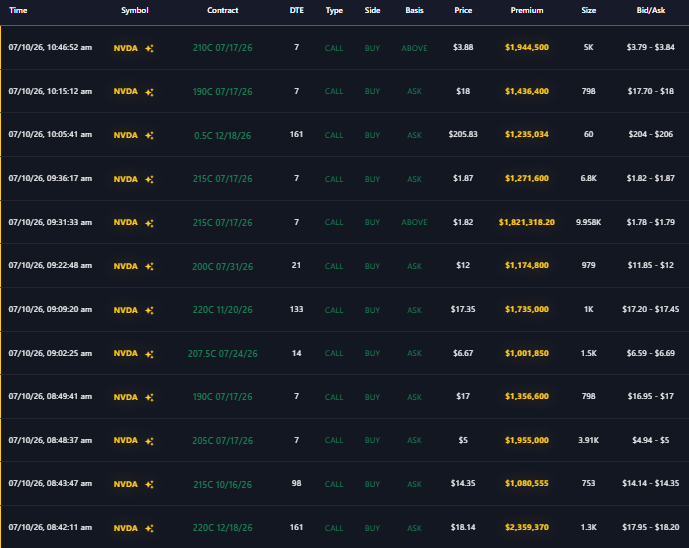Click sparkle icon in the 08:43:47 am row

(x=149, y=484)
